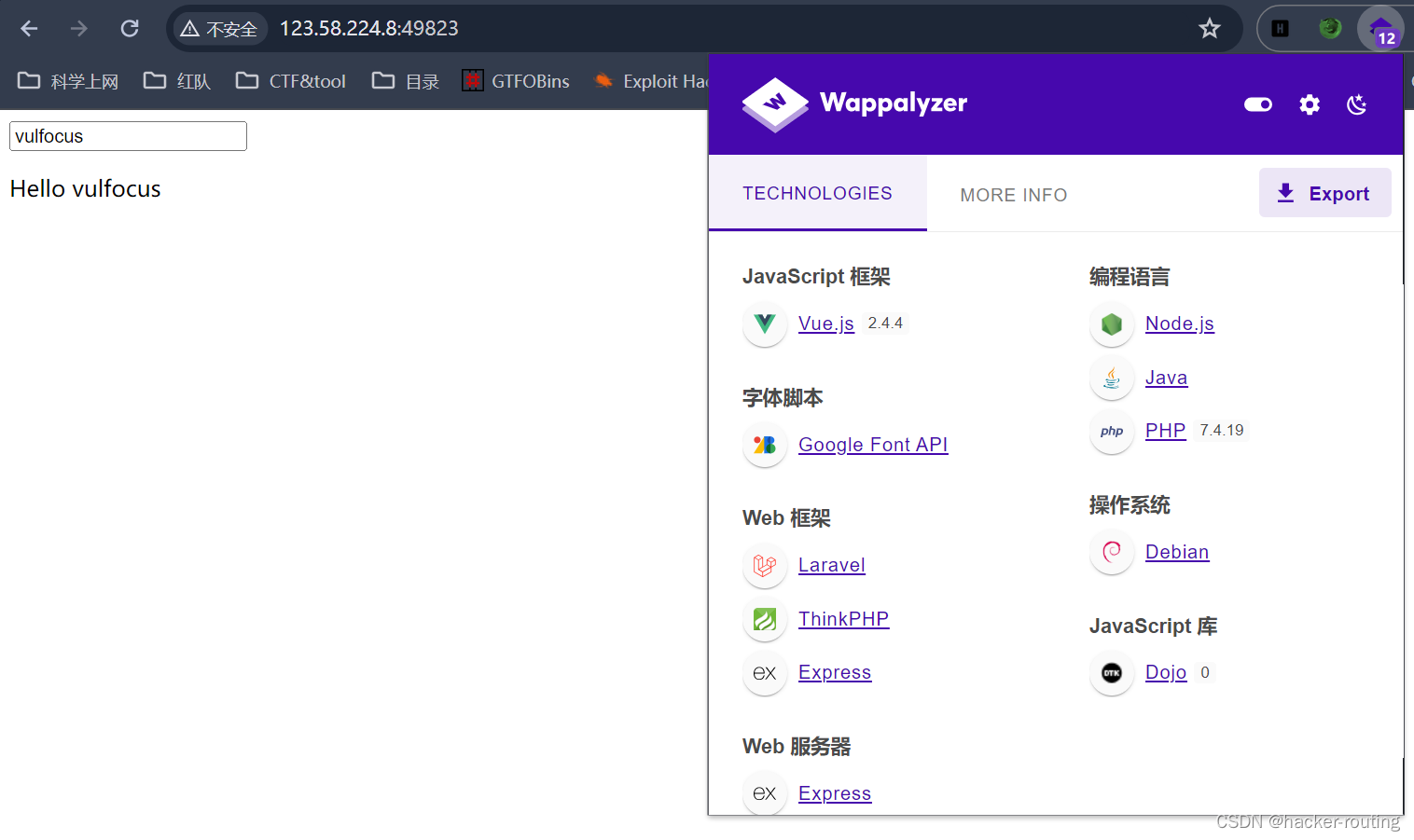Open the 目录 bookmarks folder
Image resolution: width=1414 pixels, height=840 pixels.
[x=406, y=81]
